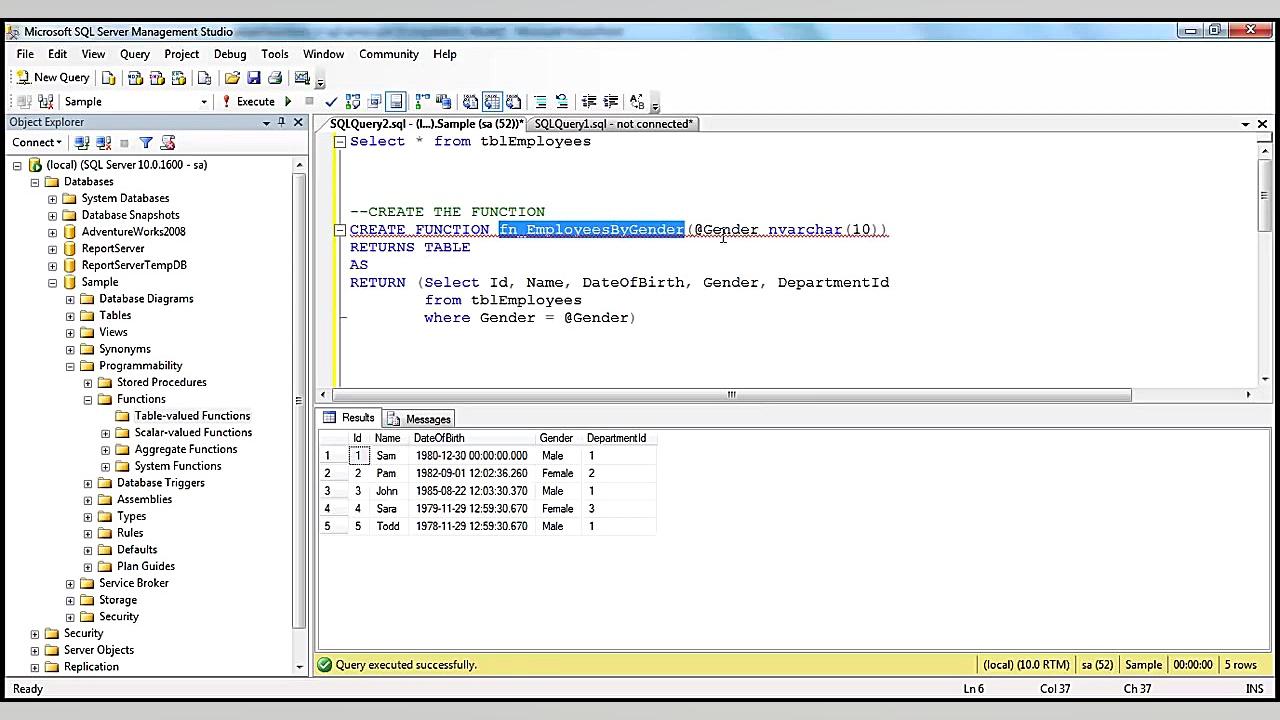
Task: Click the Comment Out Selected Lines icon
Action: click(x=540, y=101)
